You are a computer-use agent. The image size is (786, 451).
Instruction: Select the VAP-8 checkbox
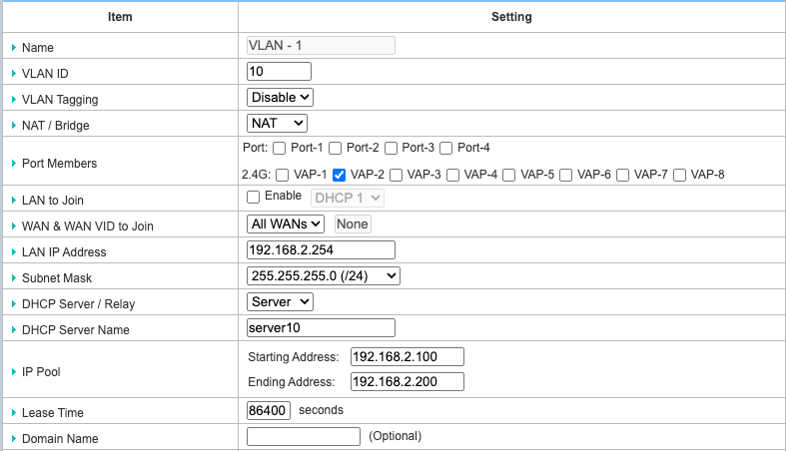point(680,174)
